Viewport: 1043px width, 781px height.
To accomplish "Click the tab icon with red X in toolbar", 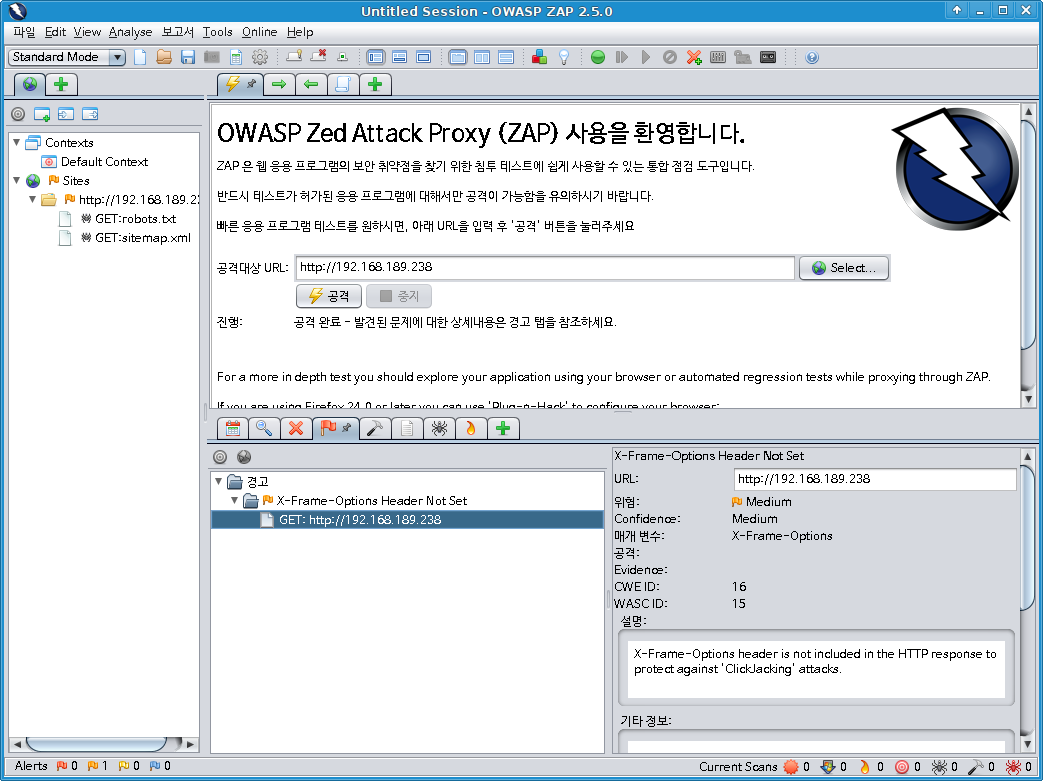I will 318,57.
